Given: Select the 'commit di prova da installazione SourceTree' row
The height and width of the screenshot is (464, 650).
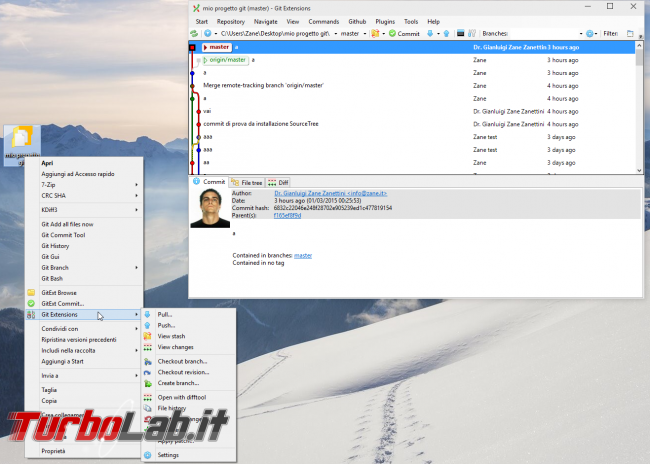Looking at the screenshot, I should click(x=412, y=124).
